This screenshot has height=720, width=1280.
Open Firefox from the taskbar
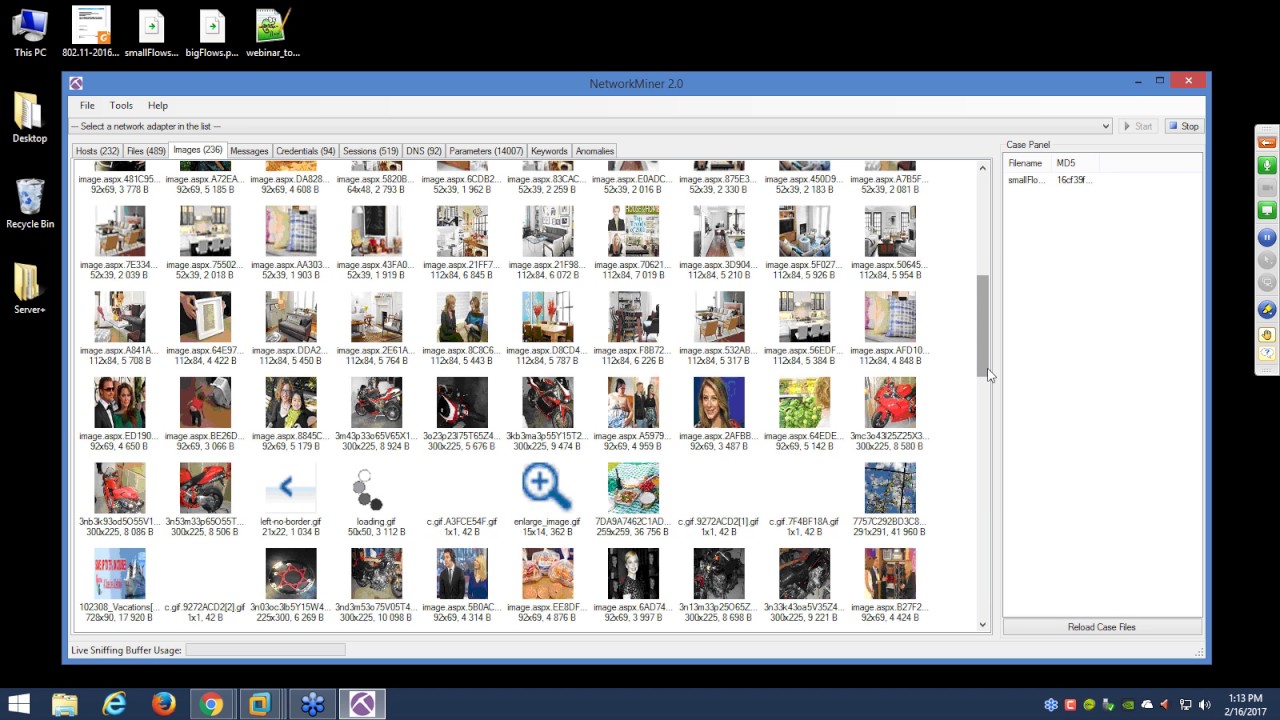coord(163,704)
